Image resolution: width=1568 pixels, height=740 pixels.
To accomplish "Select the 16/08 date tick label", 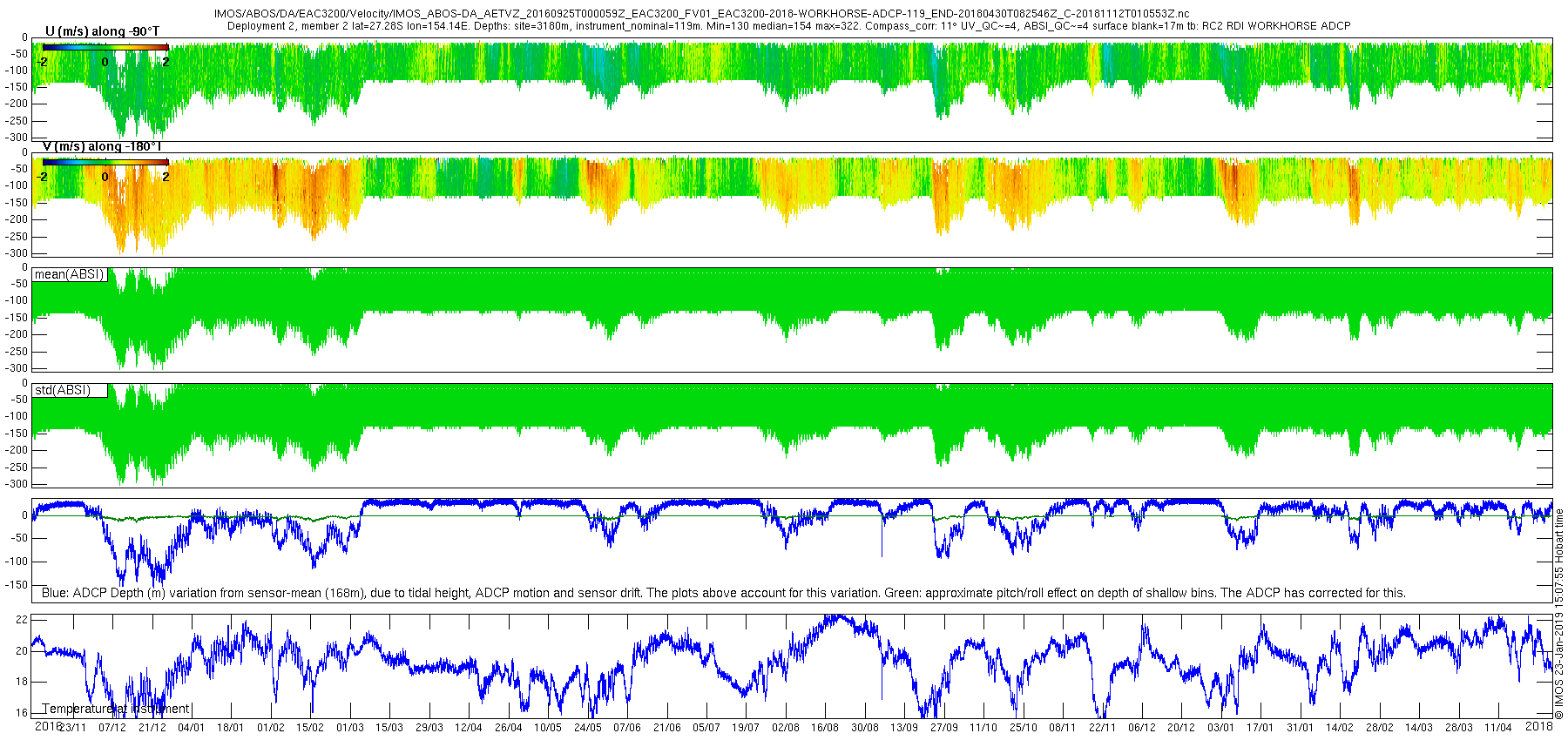I will point(825,728).
